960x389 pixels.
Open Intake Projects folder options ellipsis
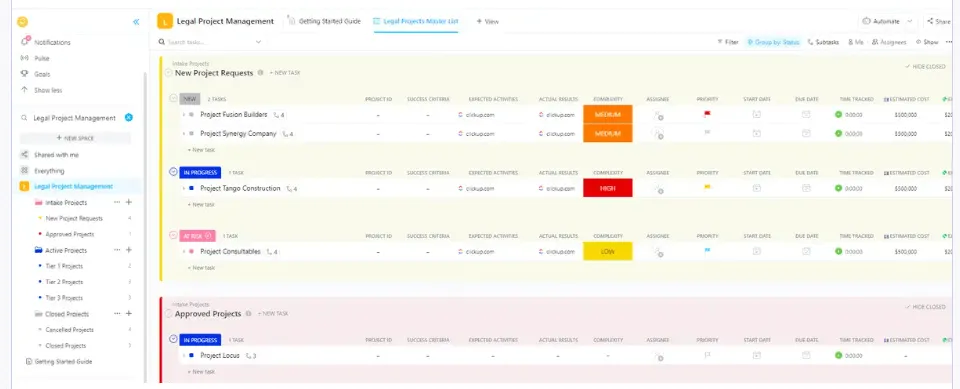point(117,202)
